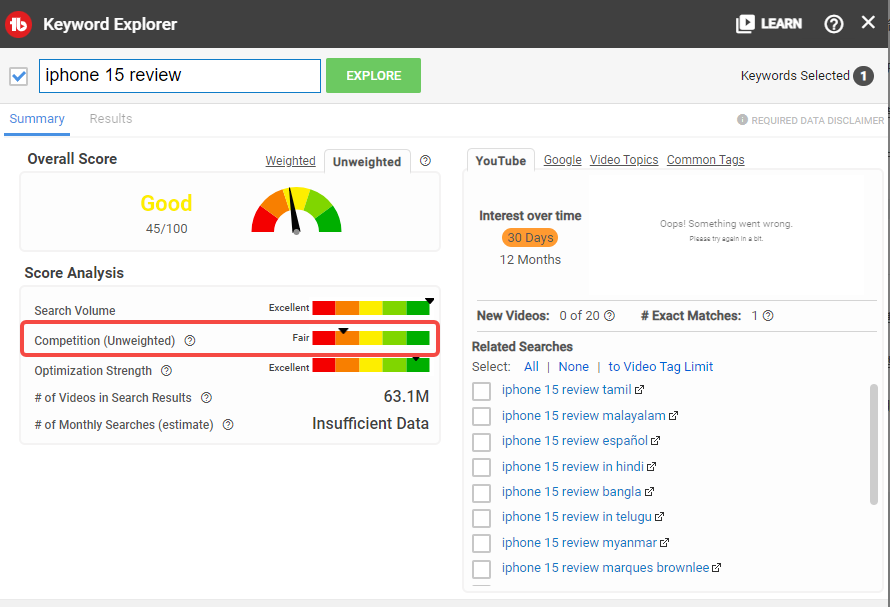Click the 63.1M videos value

coord(406,396)
